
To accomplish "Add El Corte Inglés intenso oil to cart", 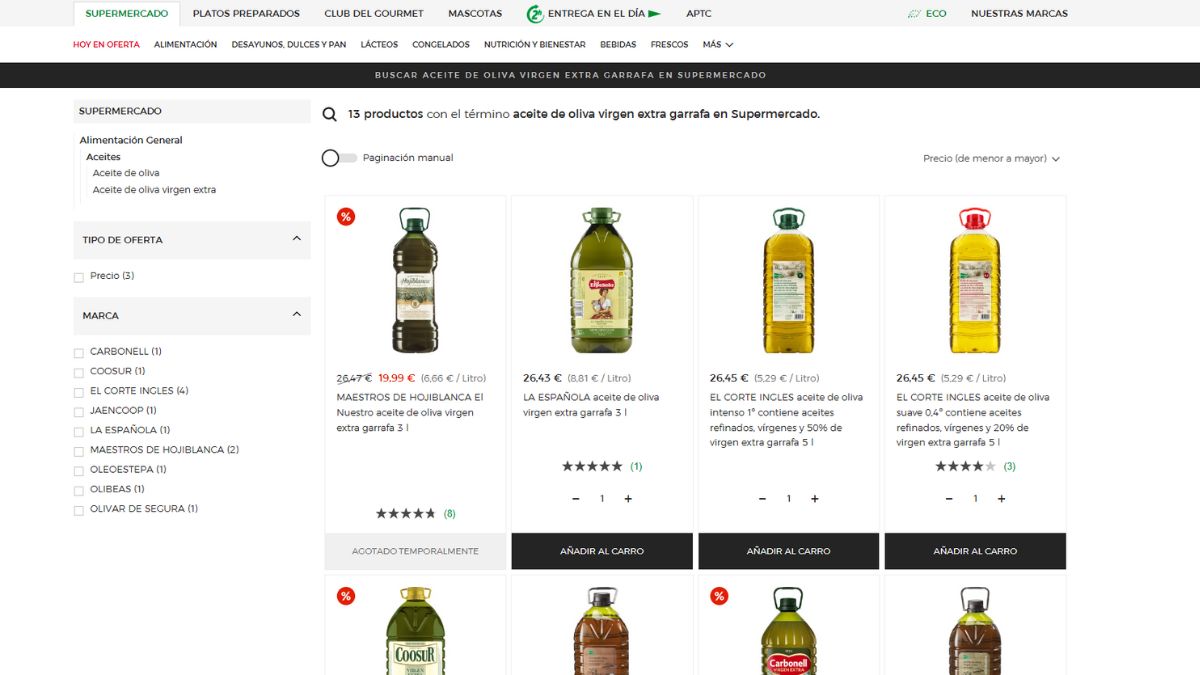I will point(789,551).
